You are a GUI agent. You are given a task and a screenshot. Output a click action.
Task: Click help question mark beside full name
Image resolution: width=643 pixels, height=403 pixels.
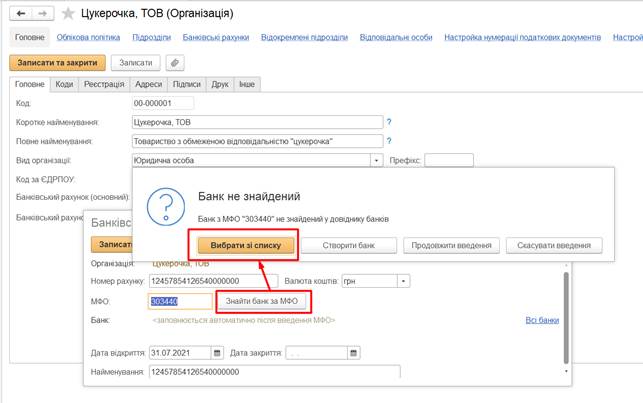point(389,140)
